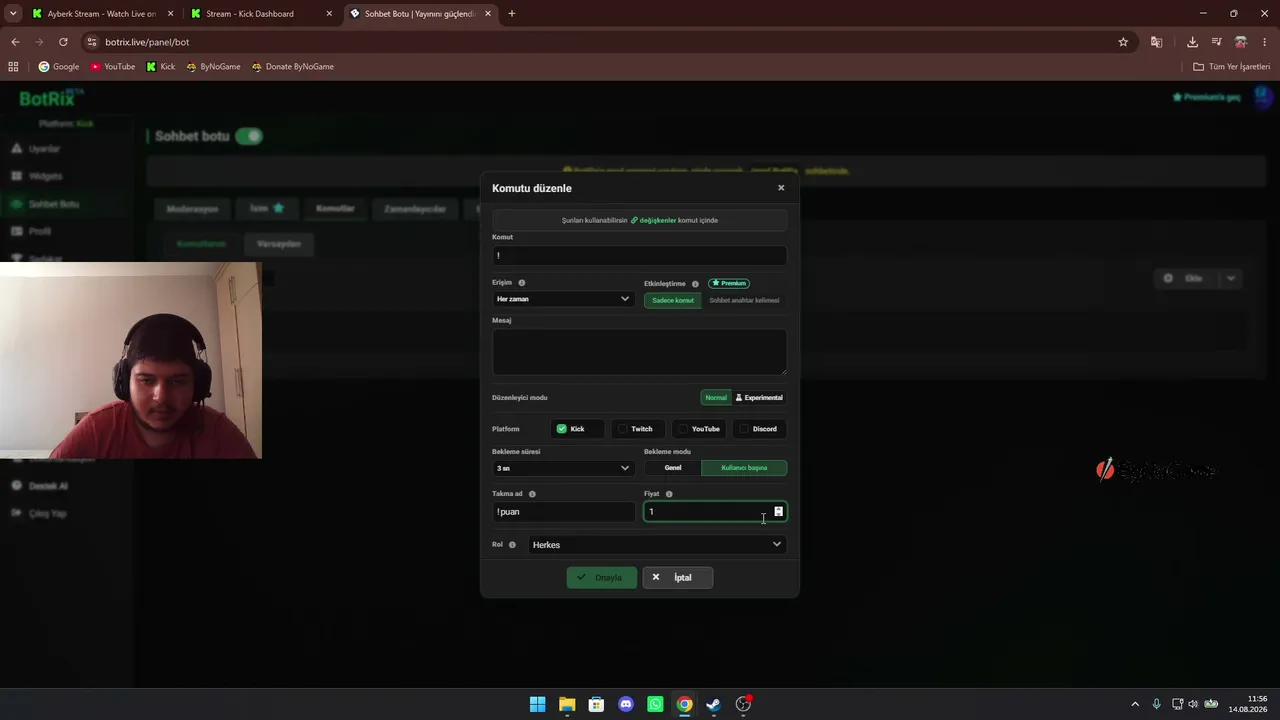Click the green Premium star badge
Viewport: 1280px width, 720px height.
point(729,284)
